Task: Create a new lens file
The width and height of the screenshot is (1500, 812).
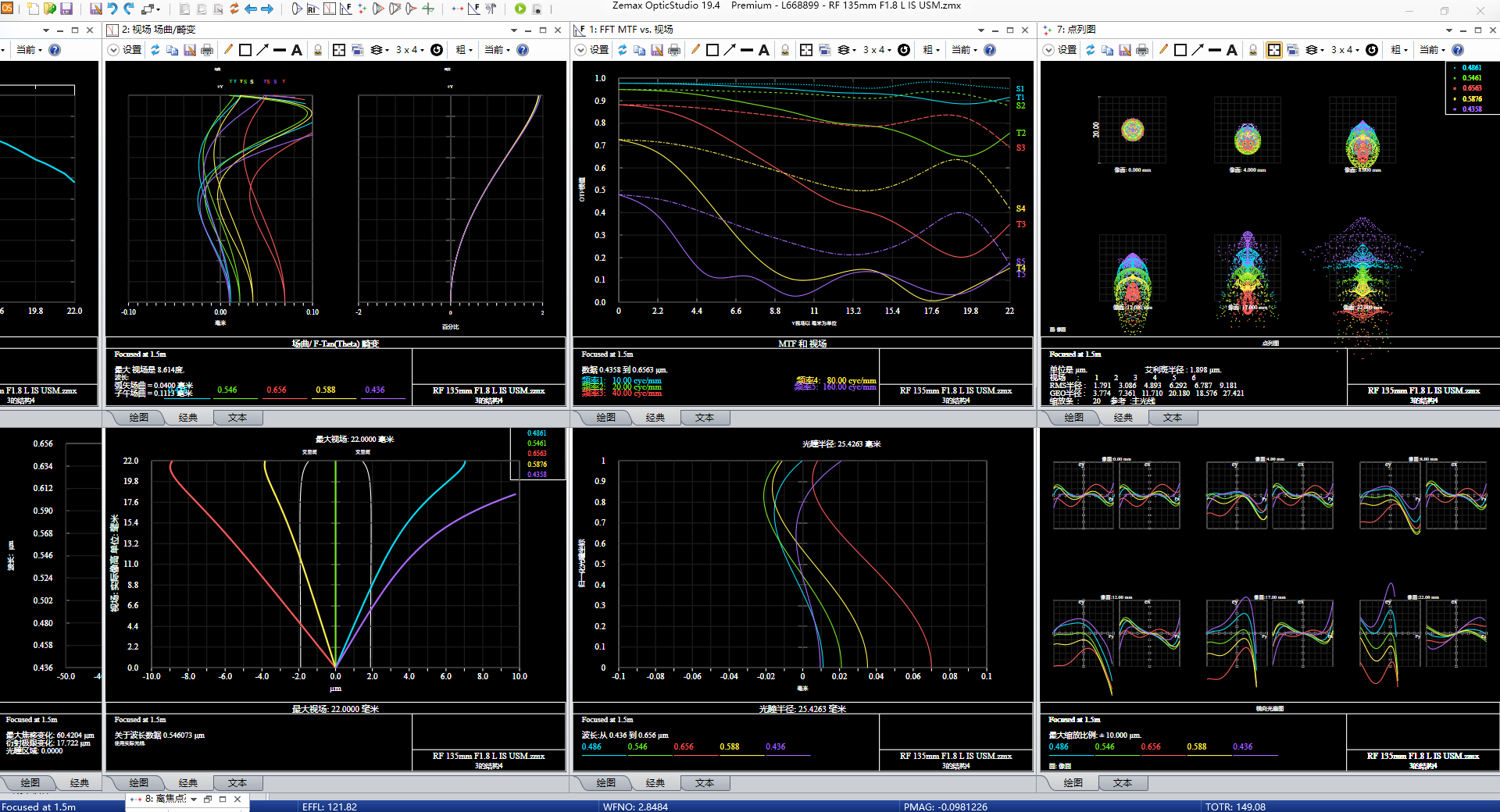Action: (33, 9)
